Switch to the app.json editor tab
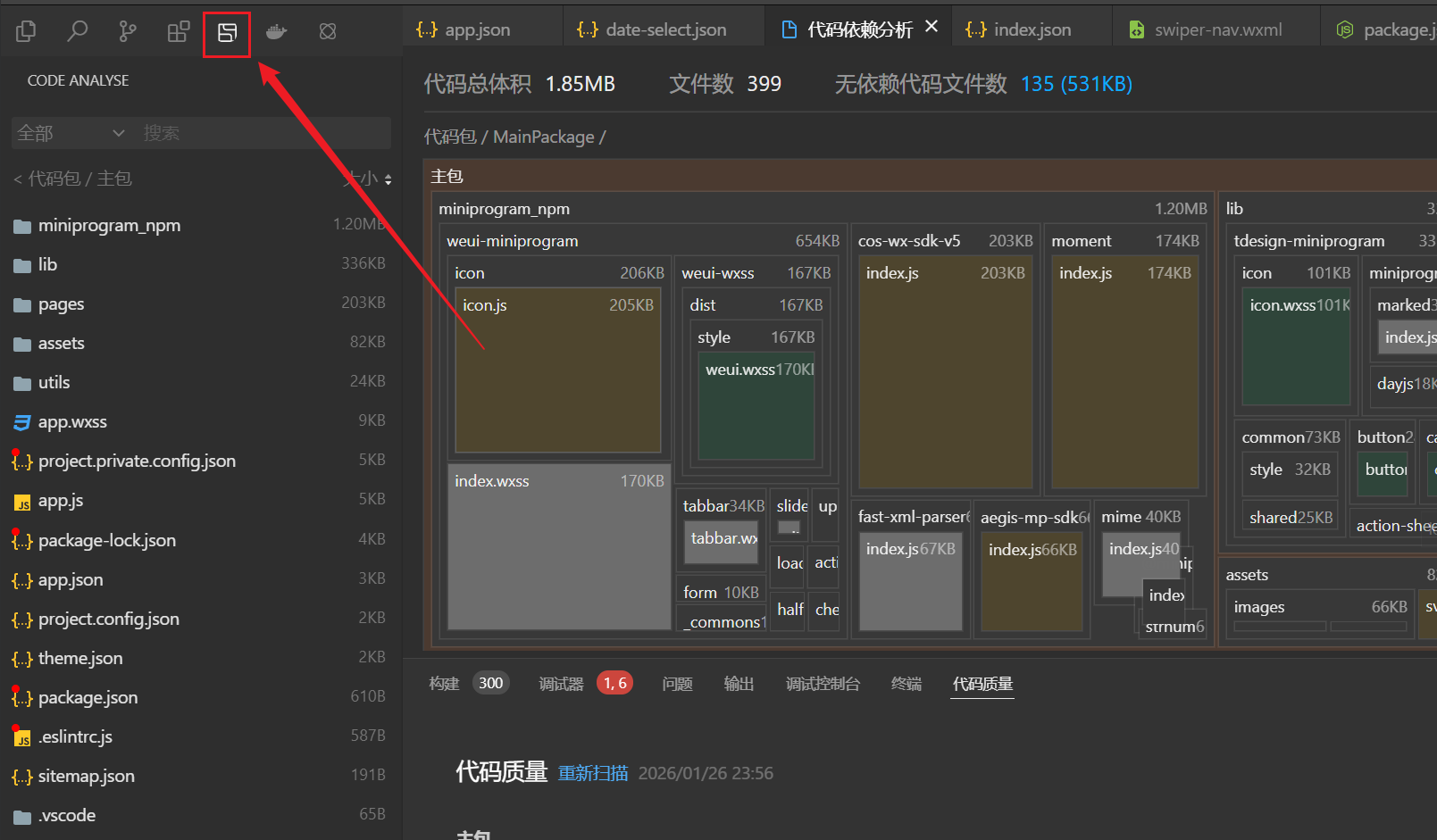 point(477,29)
